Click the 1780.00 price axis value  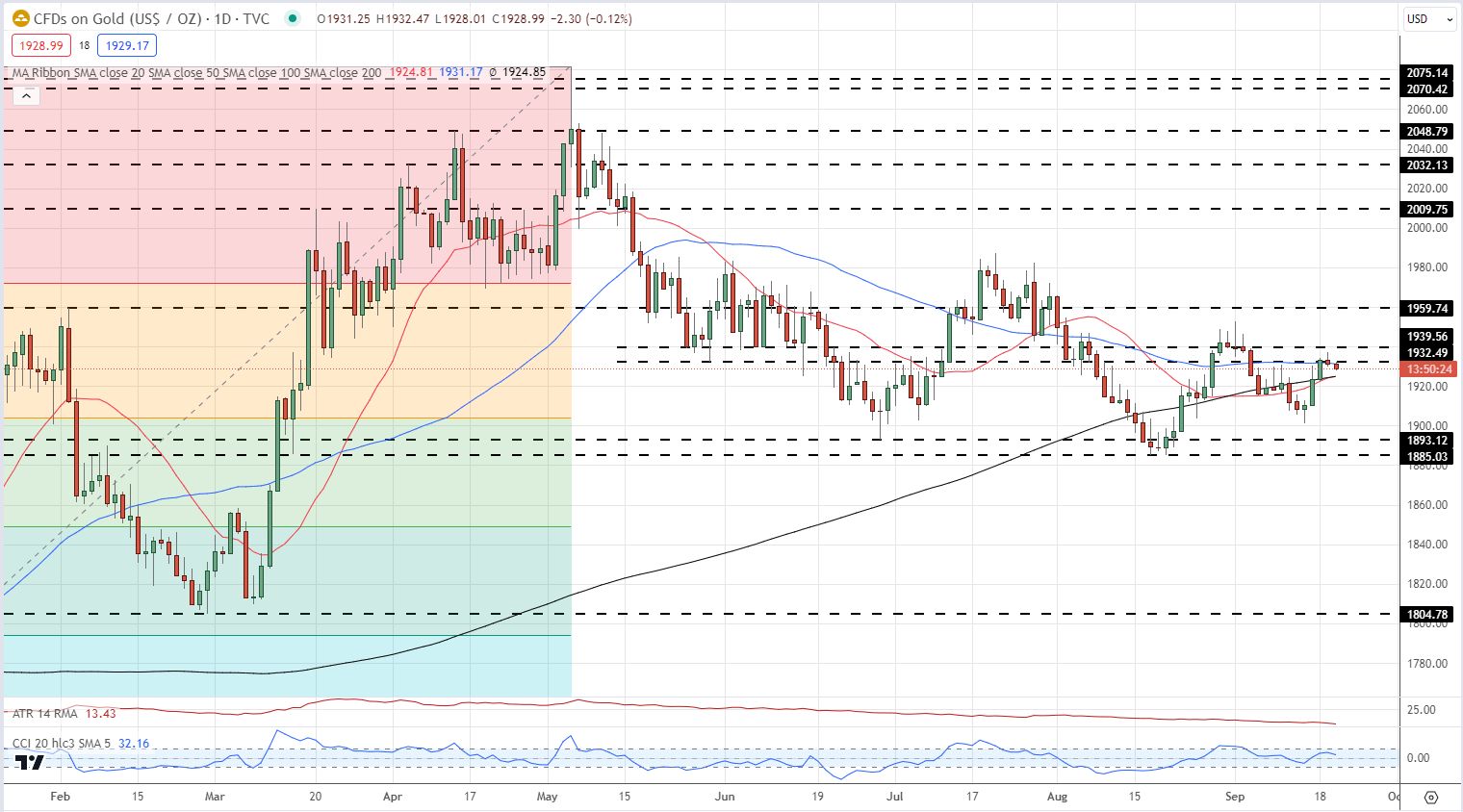[1427, 663]
